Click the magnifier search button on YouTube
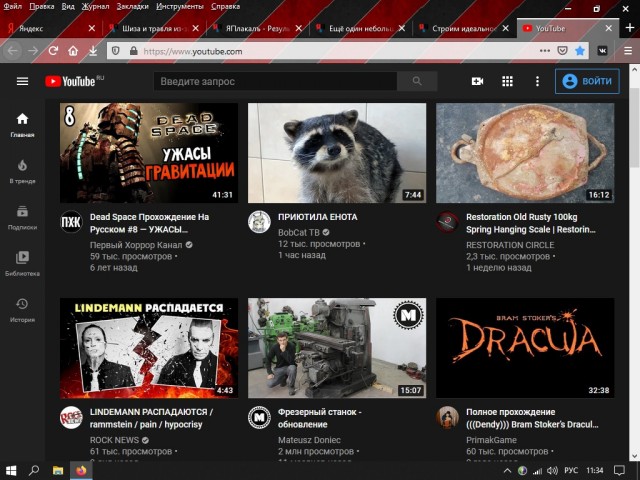The image size is (640, 480). point(417,81)
